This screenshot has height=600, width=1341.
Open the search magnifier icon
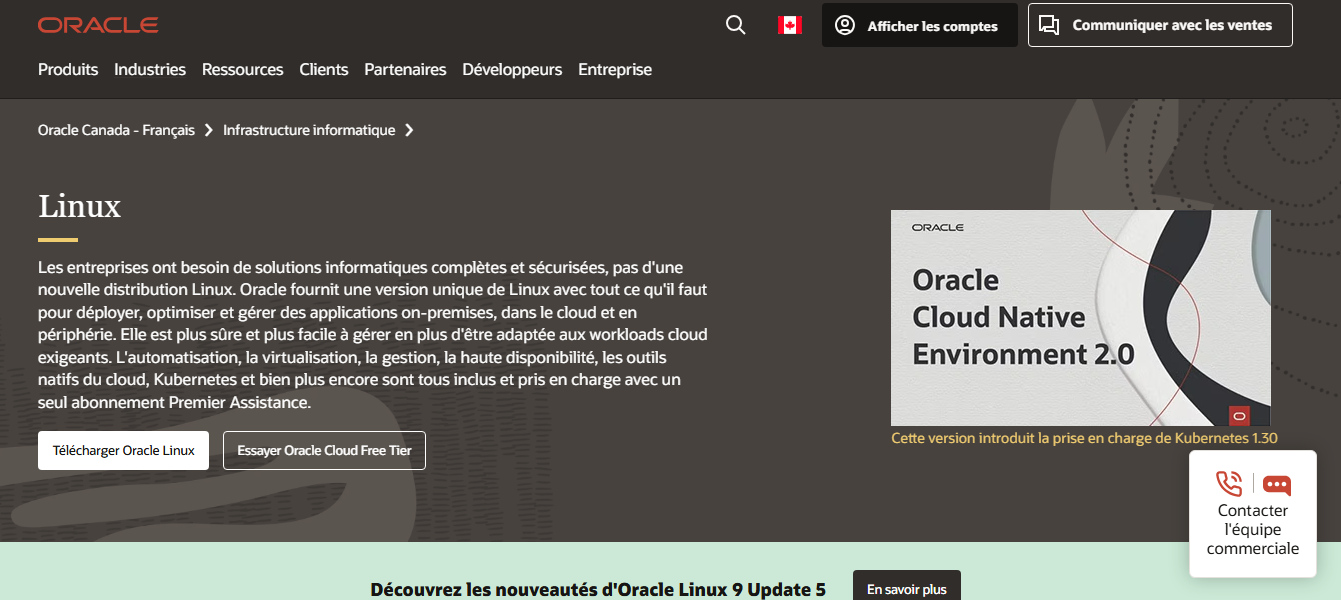pyautogui.click(x=735, y=25)
